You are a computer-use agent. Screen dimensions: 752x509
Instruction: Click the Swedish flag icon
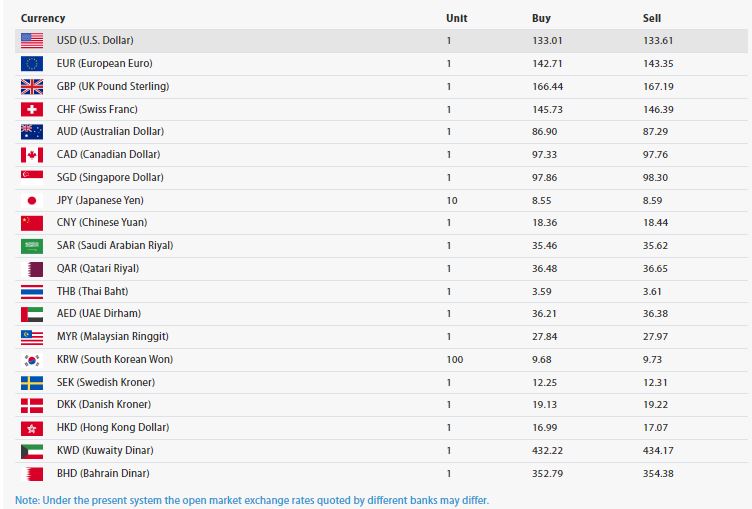[x=32, y=383]
